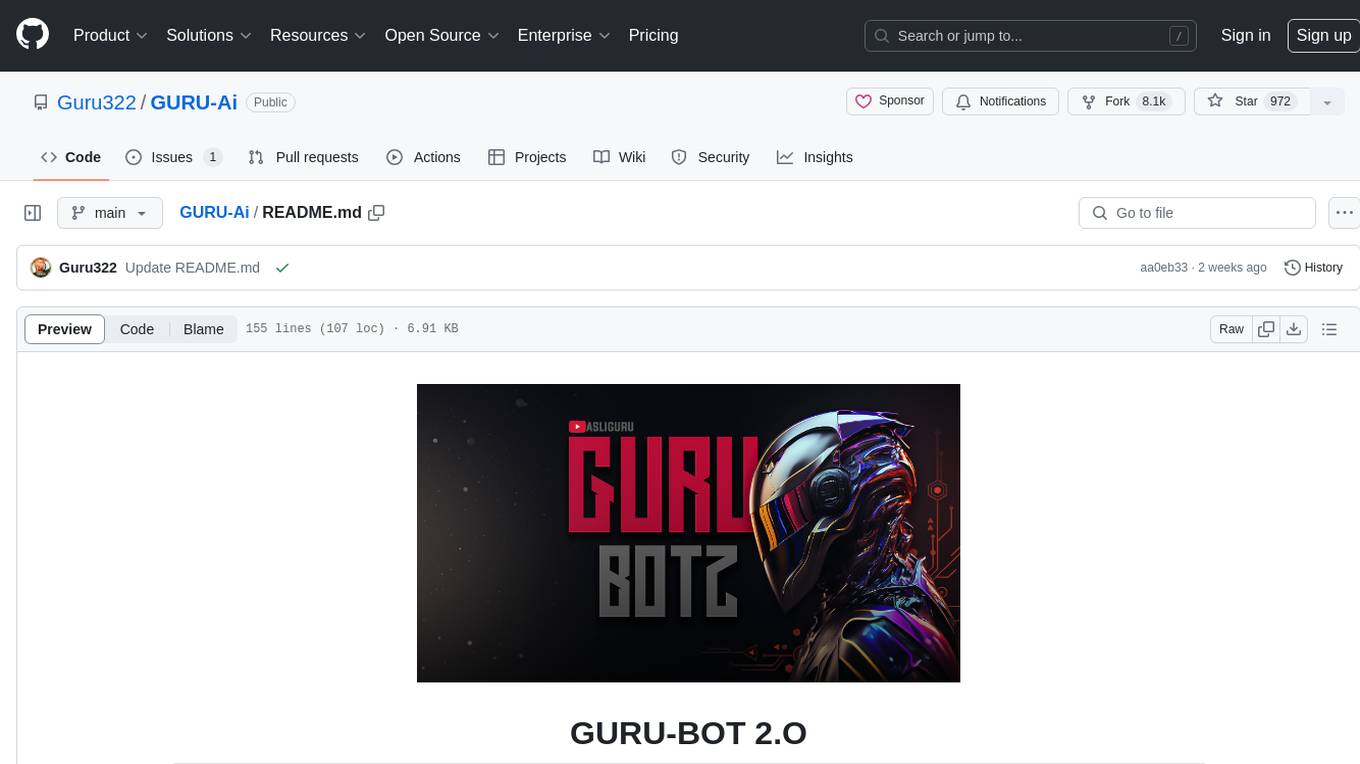Viewport: 1360px width, 764px height.
Task: Expand the Enterprise menu
Action: point(563,35)
